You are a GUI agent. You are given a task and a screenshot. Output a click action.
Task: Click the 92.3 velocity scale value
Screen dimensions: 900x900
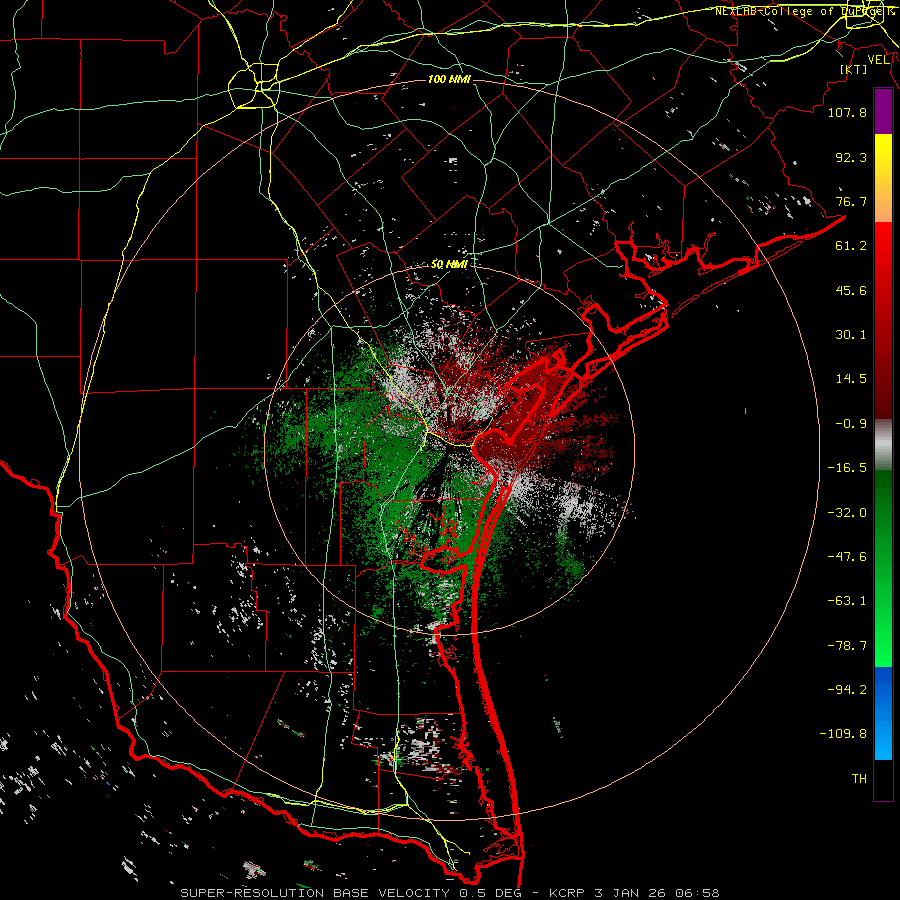(851, 157)
